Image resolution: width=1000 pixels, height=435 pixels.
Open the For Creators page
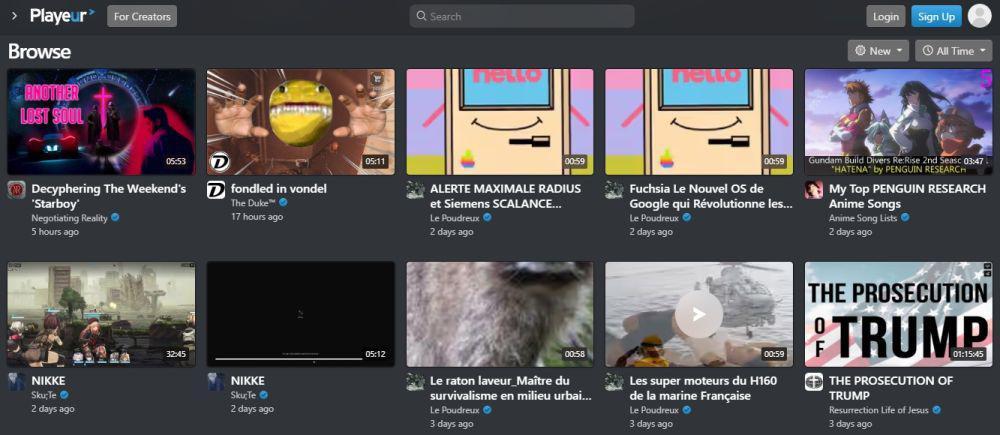coord(142,16)
